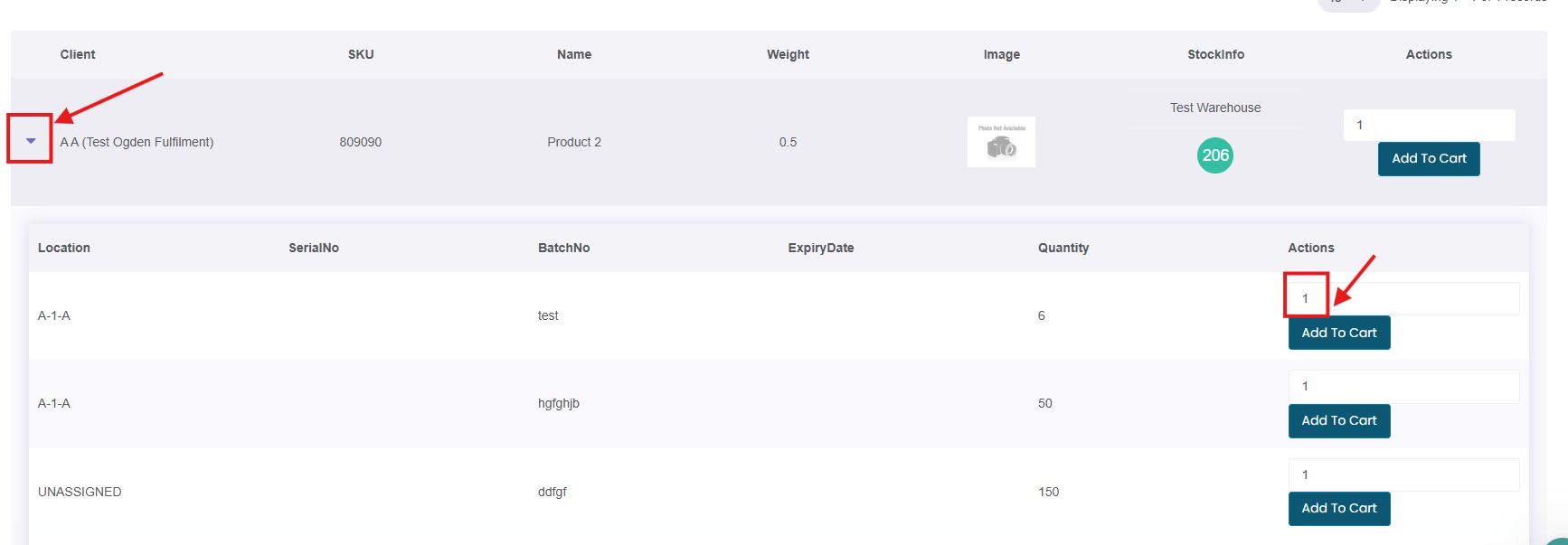Focus the quantity field for batch ddfgf

pyautogui.click(x=1403, y=475)
